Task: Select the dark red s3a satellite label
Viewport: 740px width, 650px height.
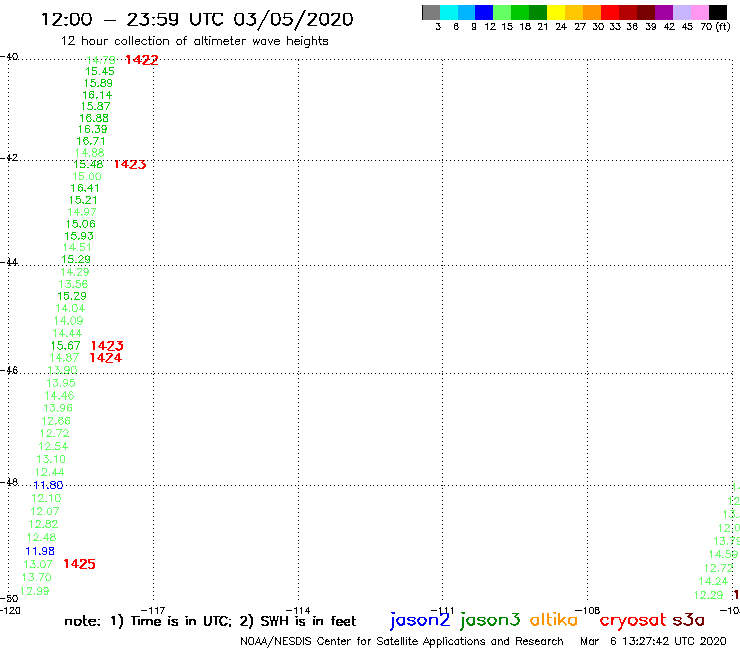Action: click(688, 620)
